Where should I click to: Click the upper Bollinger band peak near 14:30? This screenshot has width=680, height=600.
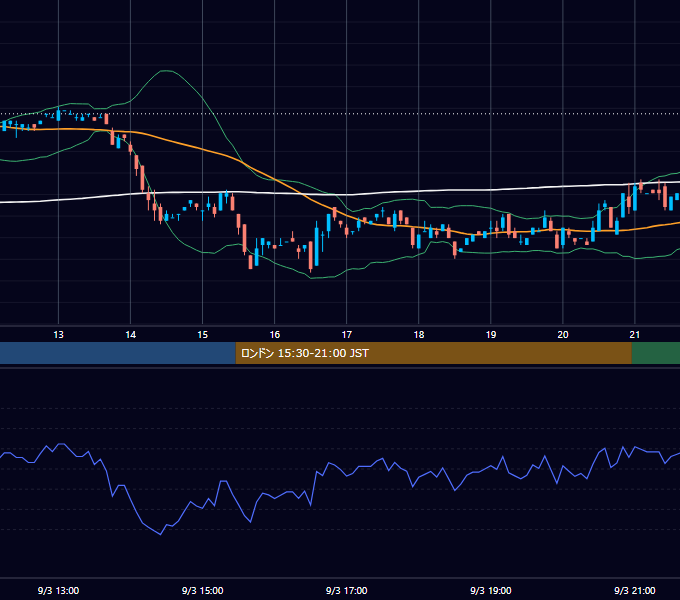pyautogui.click(x=167, y=71)
